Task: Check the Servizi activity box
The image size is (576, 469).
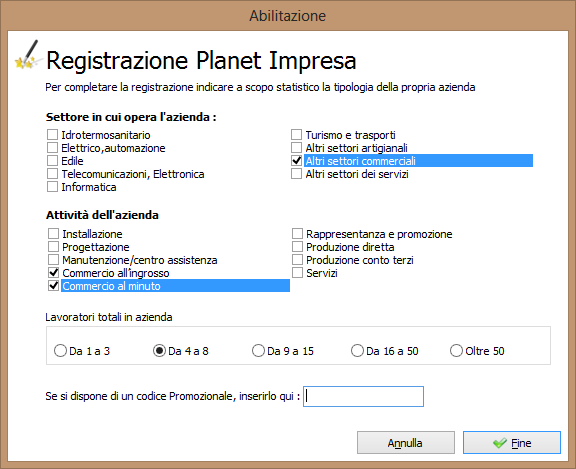Action: [298, 273]
